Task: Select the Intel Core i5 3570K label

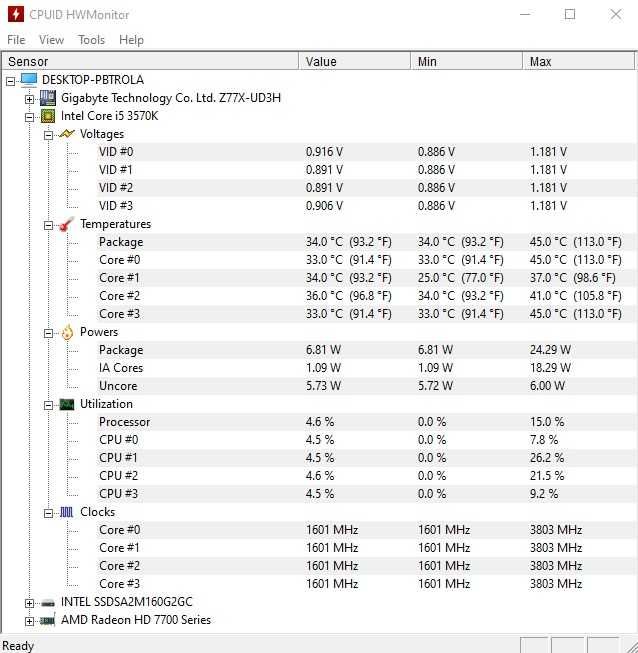Action: tap(110, 116)
